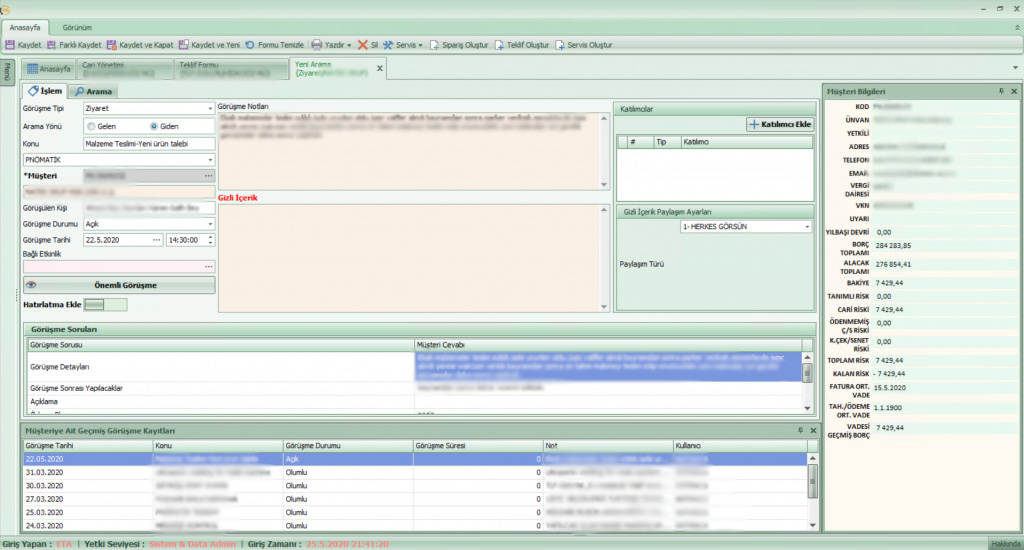Click Gizli İçerik text area
Image resolution: width=1024 pixels, height=550 pixels.
[409, 258]
